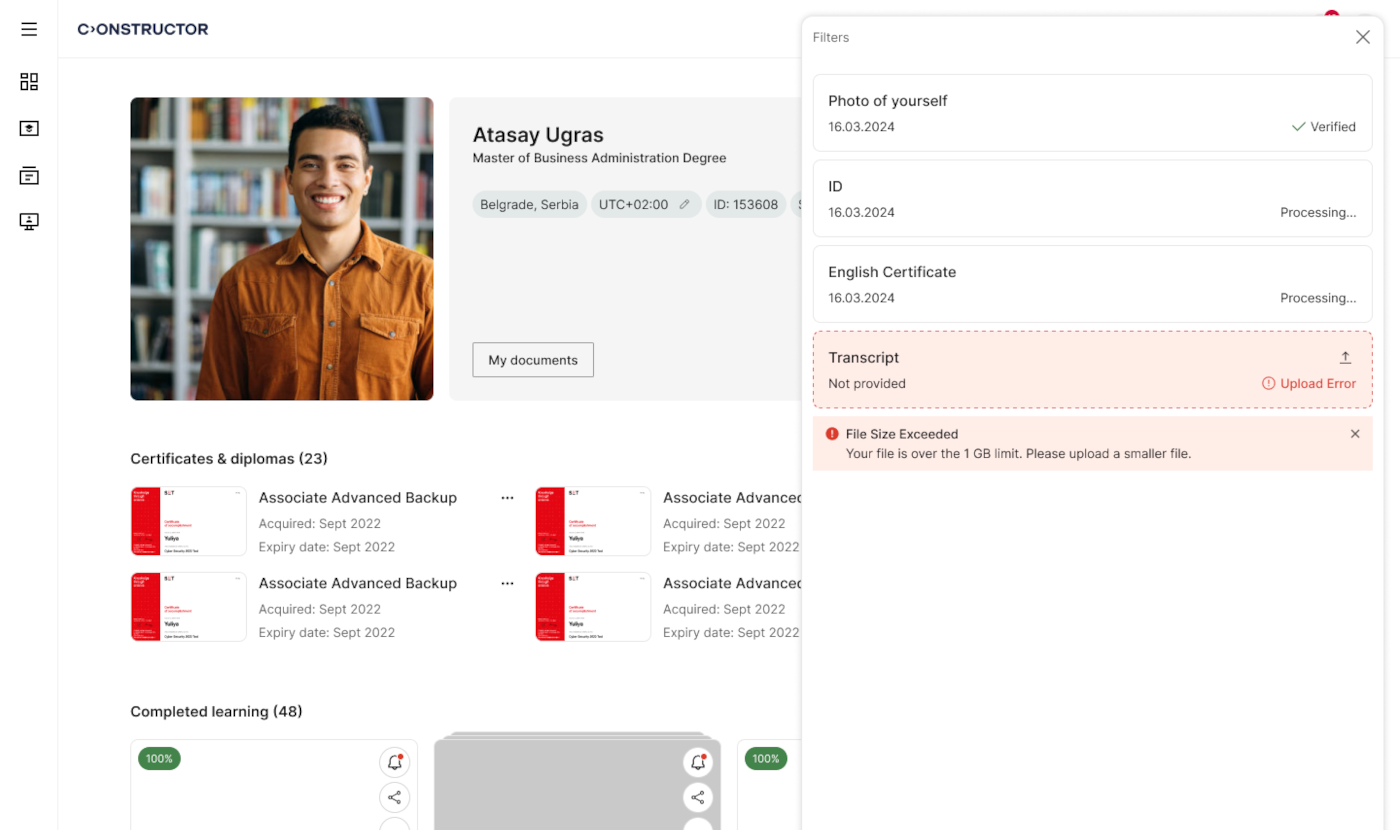Click the Constructor logo
The height and width of the screenshot is (830, 1400).
tap(143, 29)
